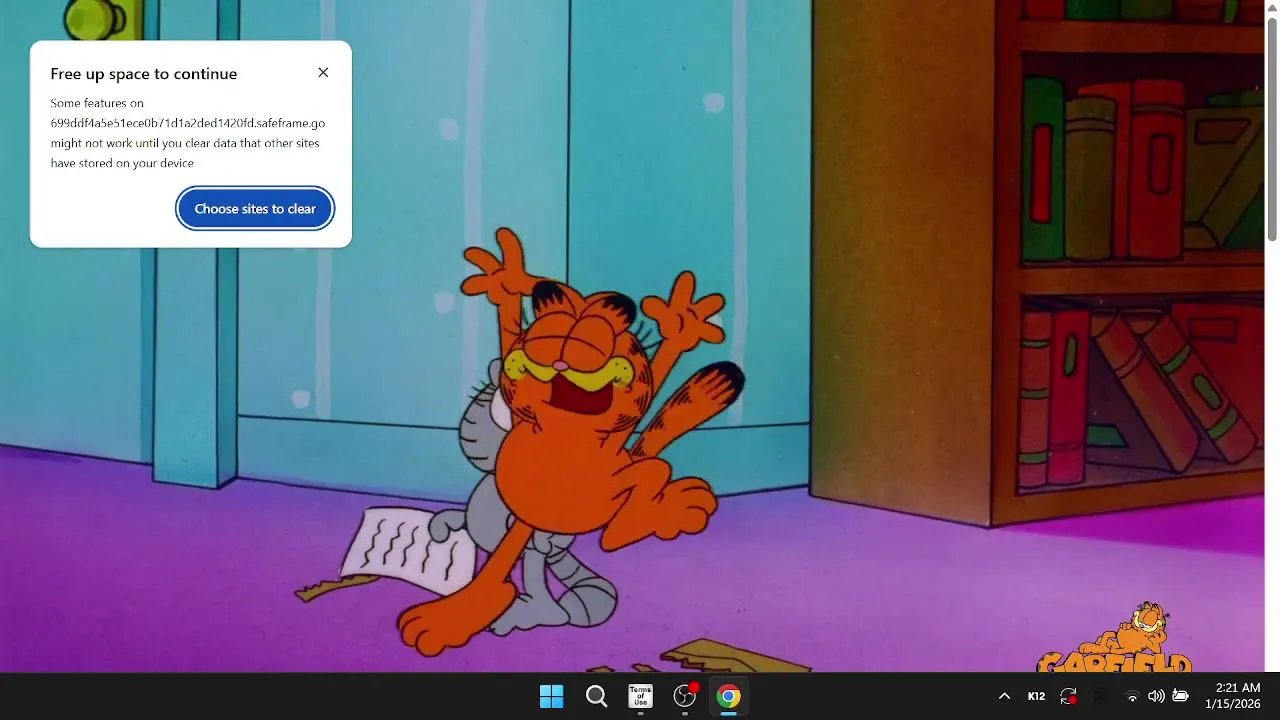Click the vertical page scrollbar thumb

pos(1272,128)
